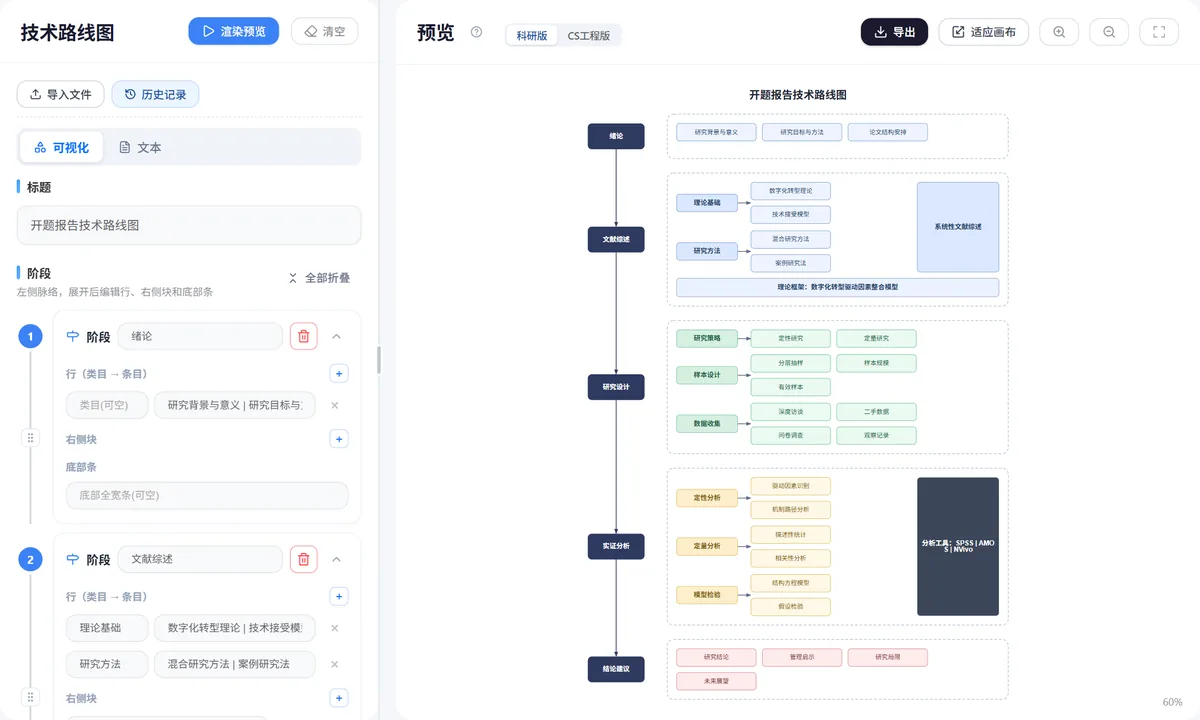Image resolution: width=1200 pixels, height=720 pixels.
Task: Collapse all stages with 全部折叠
Action: click(x=319, y=278)
